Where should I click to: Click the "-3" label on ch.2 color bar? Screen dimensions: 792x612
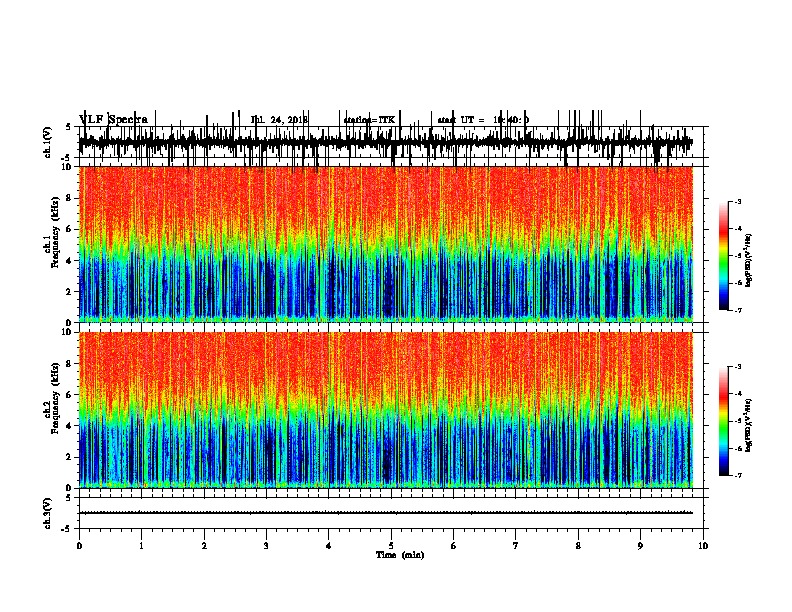pyautogui.click(x=738, y=367)
